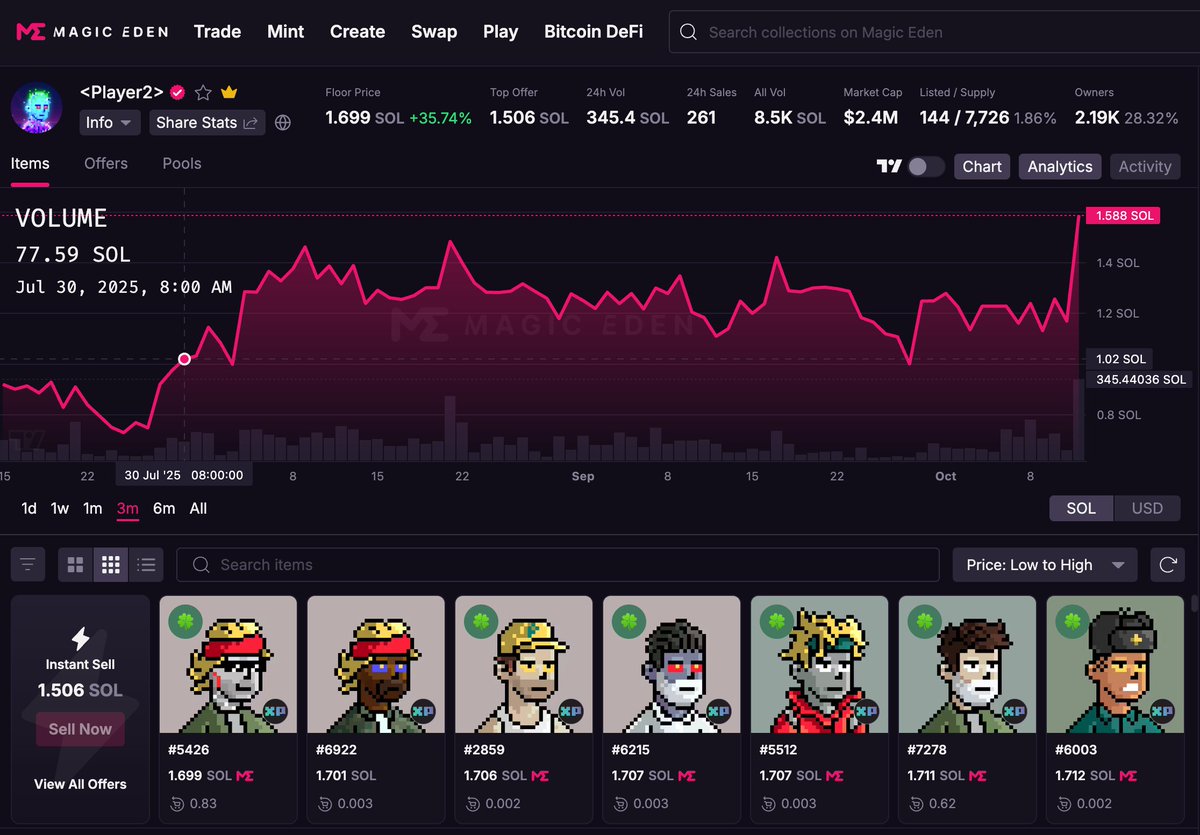
Task: Click the TradingView logo icon
Action: tap(889, 166)
